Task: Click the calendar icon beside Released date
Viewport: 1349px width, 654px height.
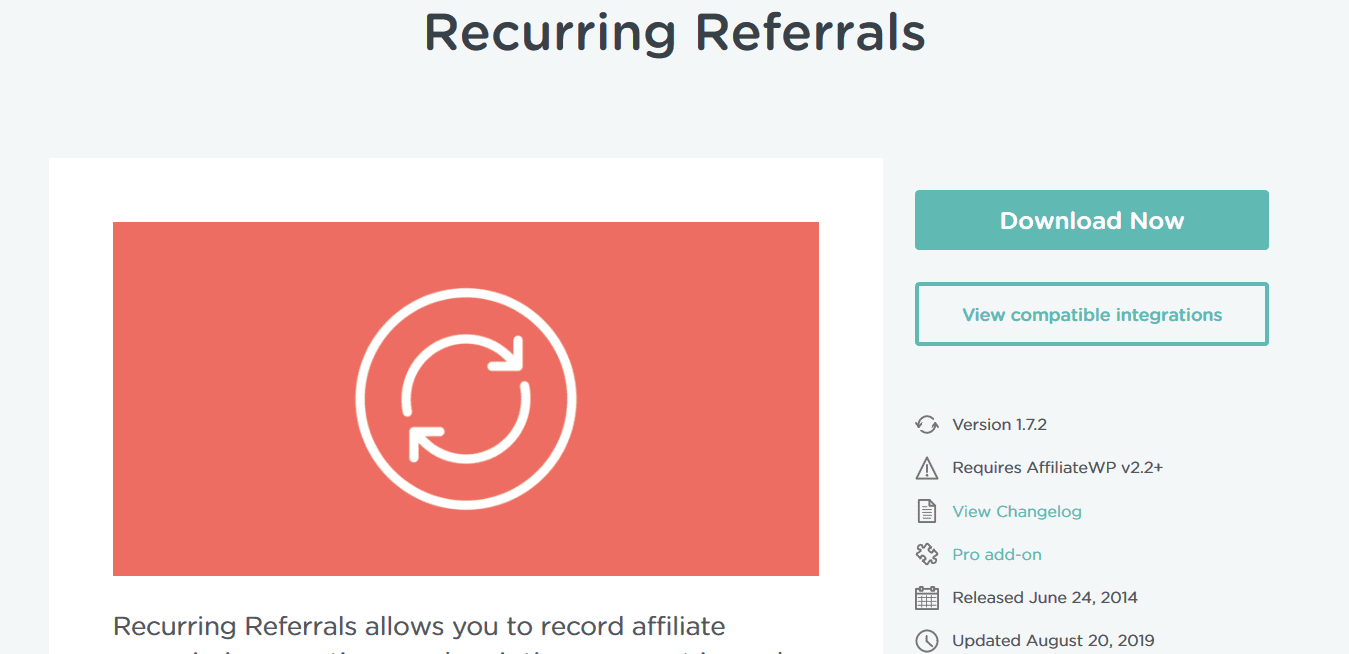Action: pos(927,598)
